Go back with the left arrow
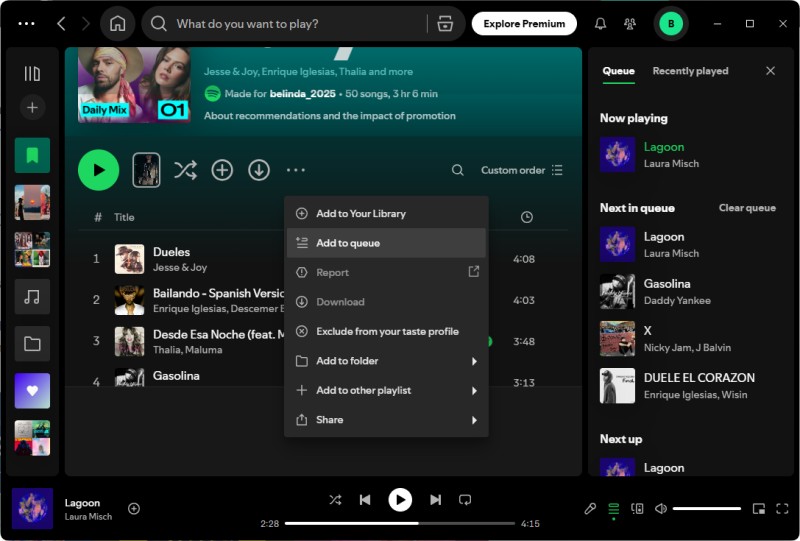 point(61,23)
